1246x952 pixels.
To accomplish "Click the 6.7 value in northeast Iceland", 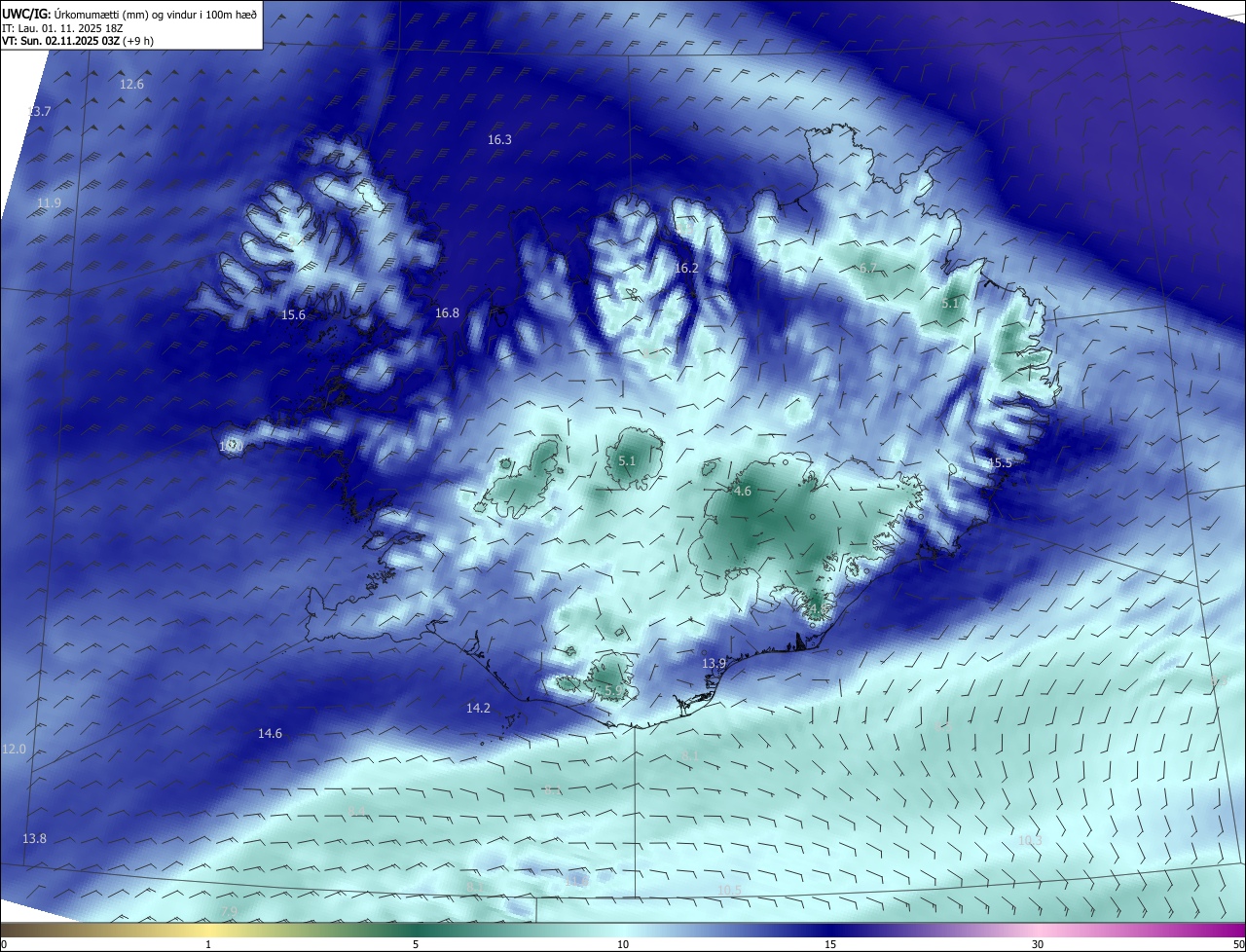I will 868,268.
